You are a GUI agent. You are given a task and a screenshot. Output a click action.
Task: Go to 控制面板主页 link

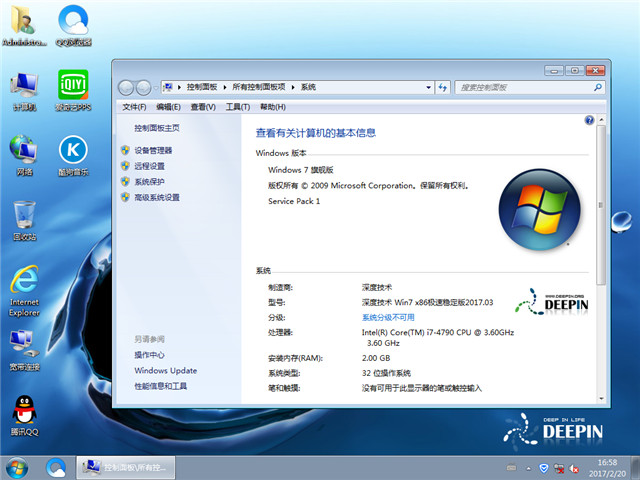click(x=157, y=128)
